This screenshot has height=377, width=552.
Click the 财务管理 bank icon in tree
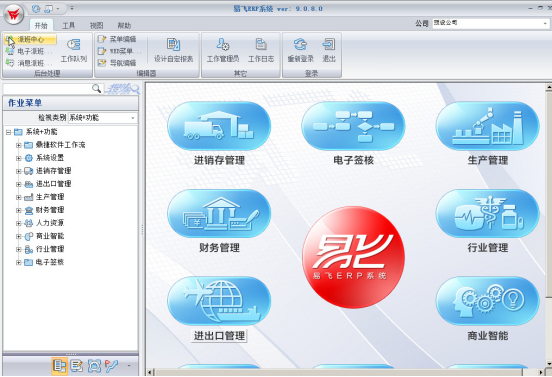[x=29, y=211]
